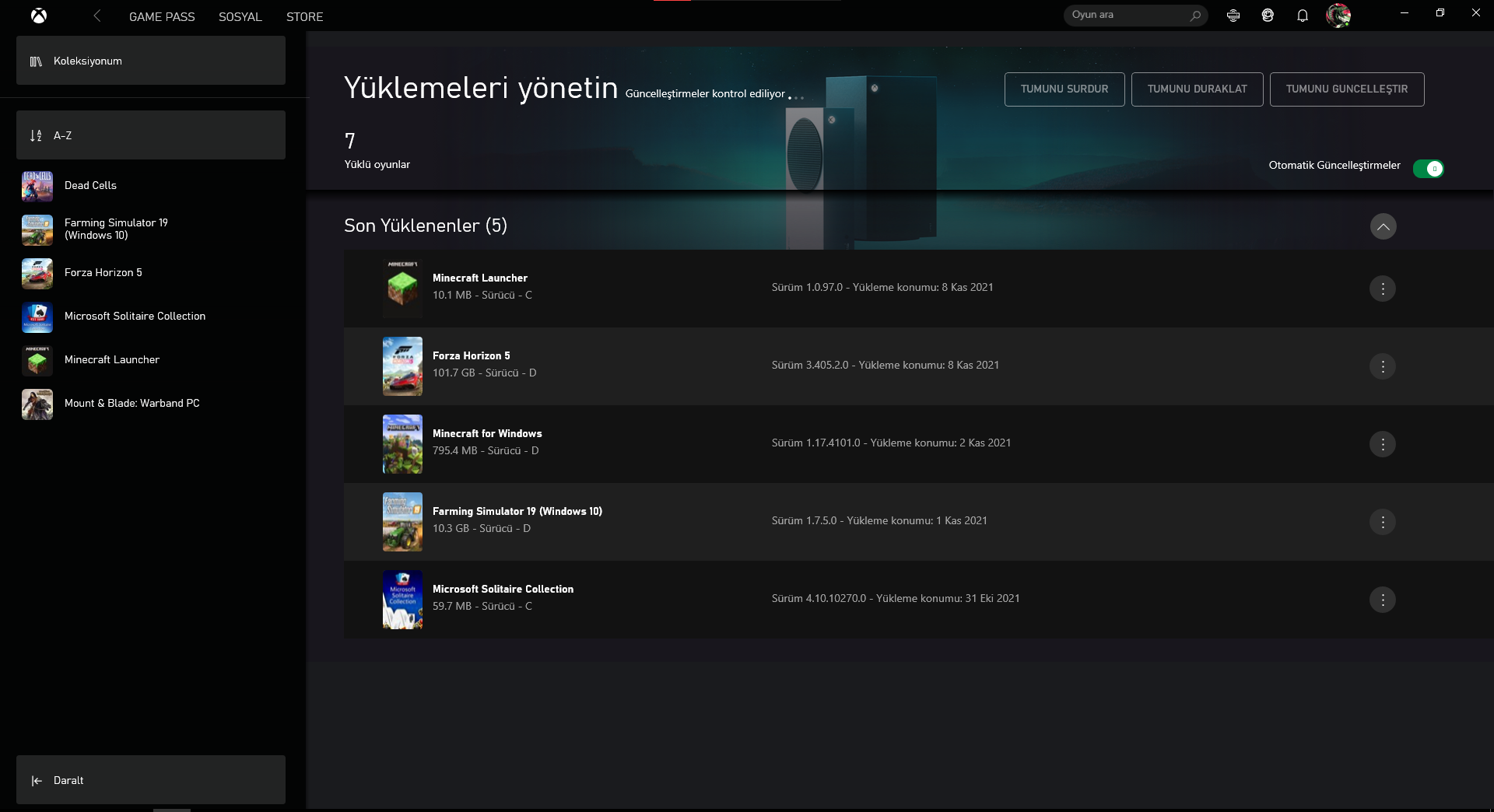Click Minecraft for Windows version text 1.17.4101.0

coord(891,443)
